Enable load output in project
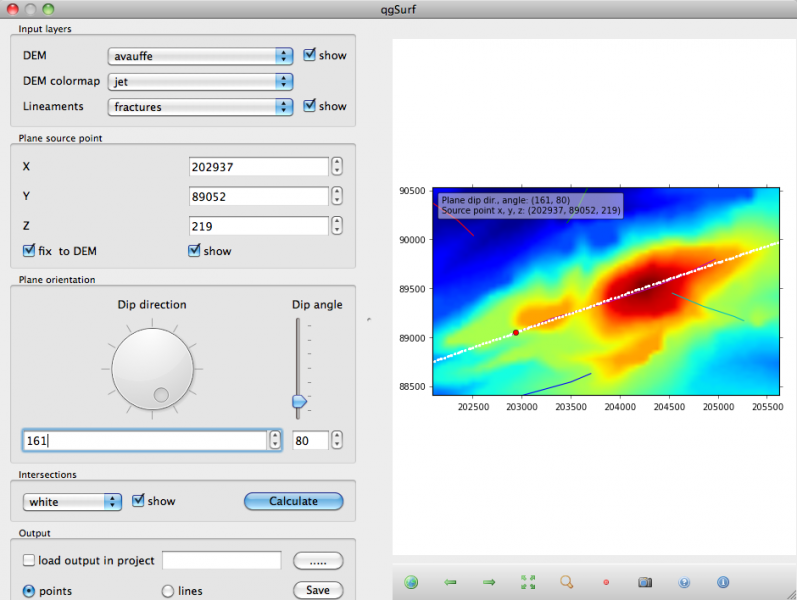 (29, 560)
